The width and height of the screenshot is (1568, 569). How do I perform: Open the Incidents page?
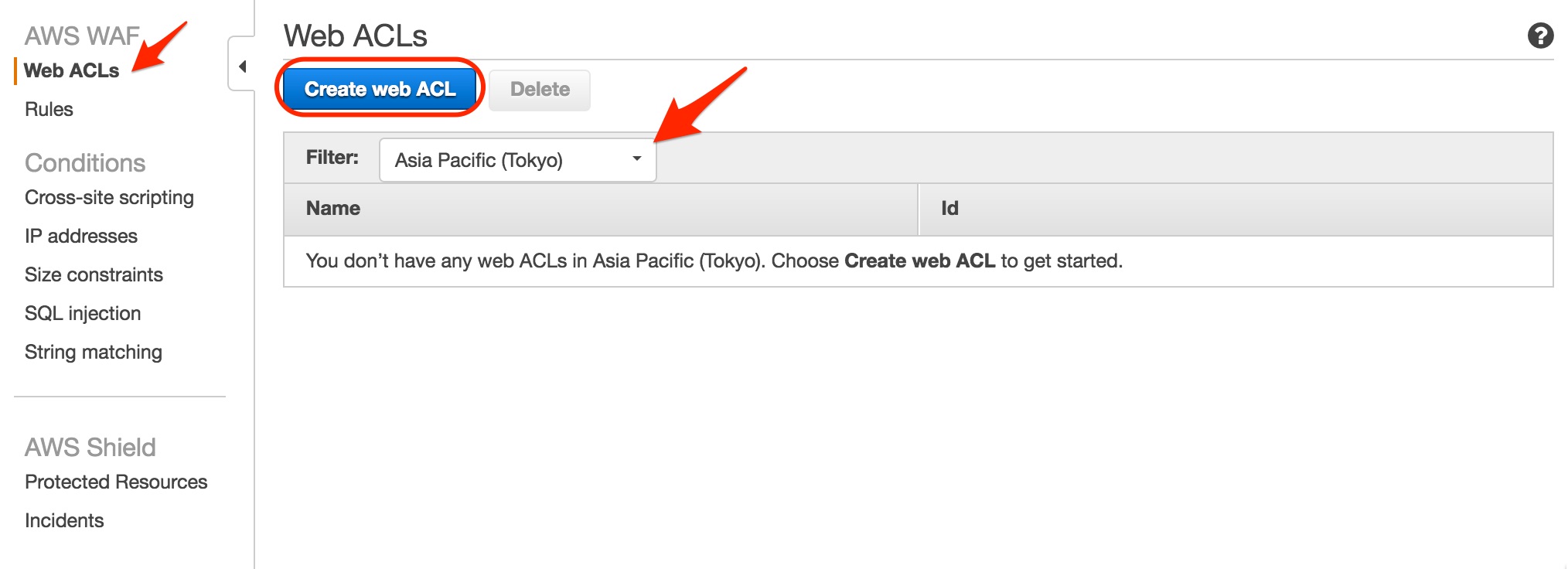pos(65,520)
